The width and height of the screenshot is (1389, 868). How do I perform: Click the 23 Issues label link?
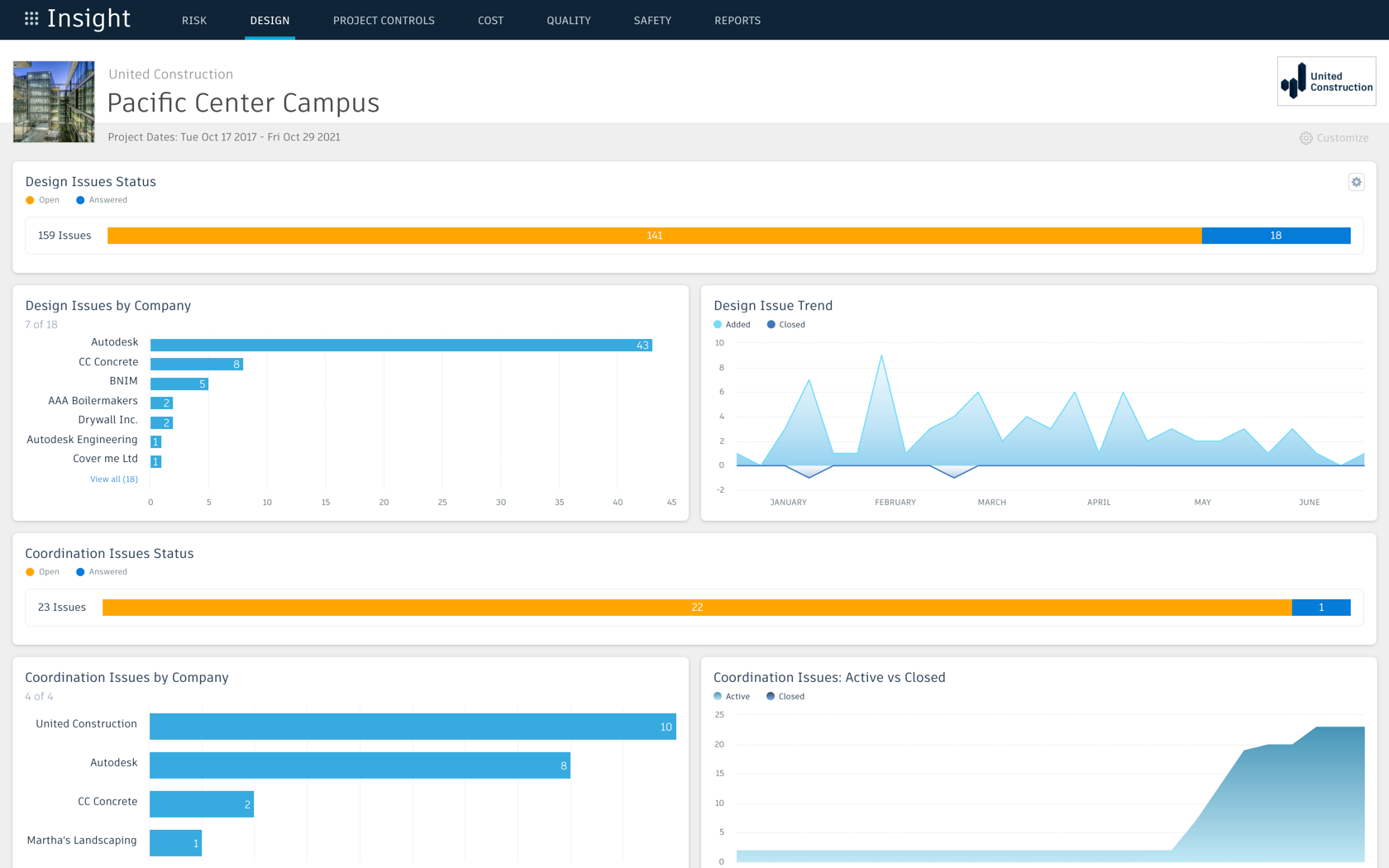61,607
